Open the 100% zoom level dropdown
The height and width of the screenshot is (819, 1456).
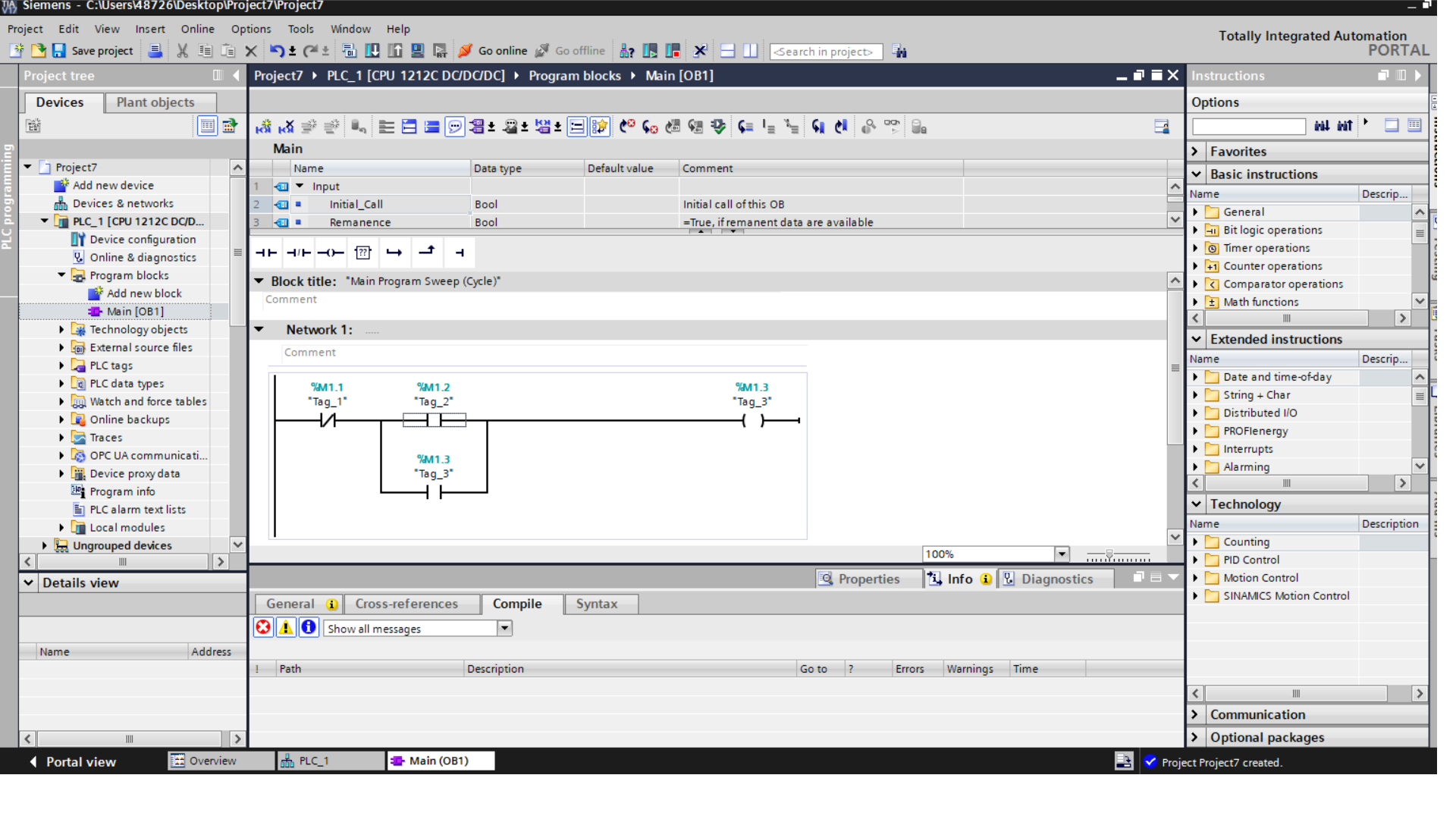pos(1062,554)
